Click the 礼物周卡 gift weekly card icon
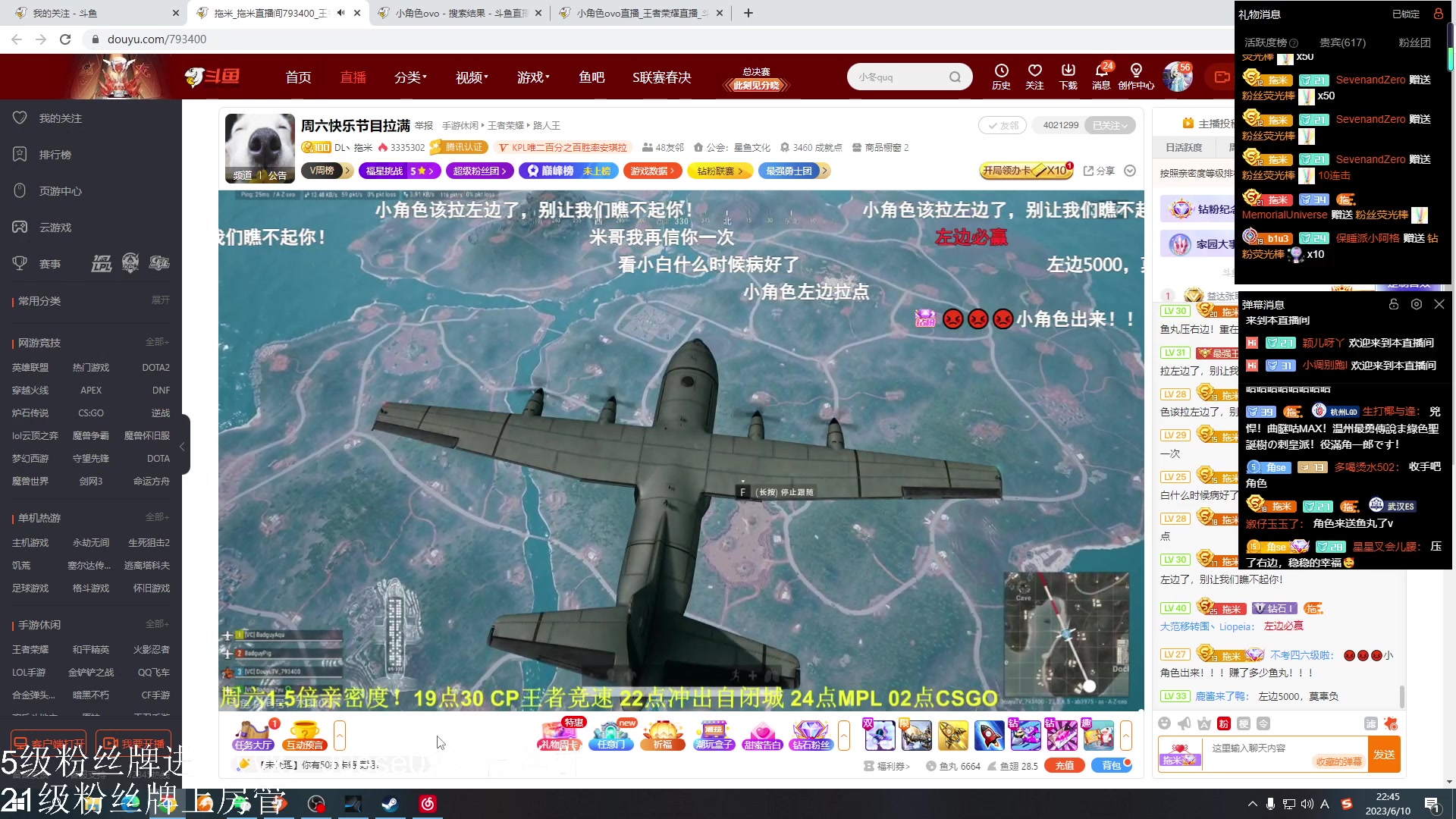1456x819 pixels. coord(559,736)
